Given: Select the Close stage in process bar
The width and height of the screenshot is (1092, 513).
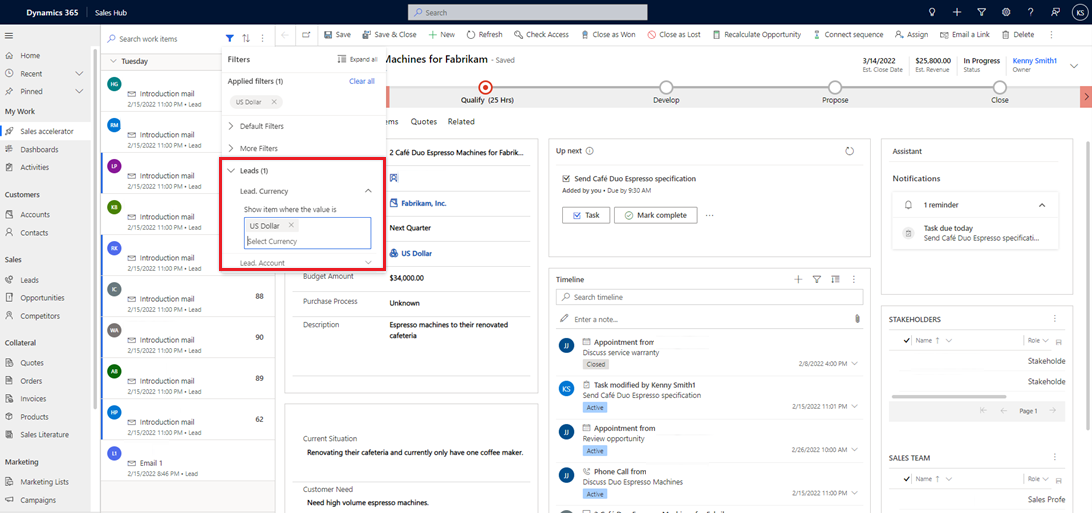Looking at the screenshot, I should (x=999, y=88).
